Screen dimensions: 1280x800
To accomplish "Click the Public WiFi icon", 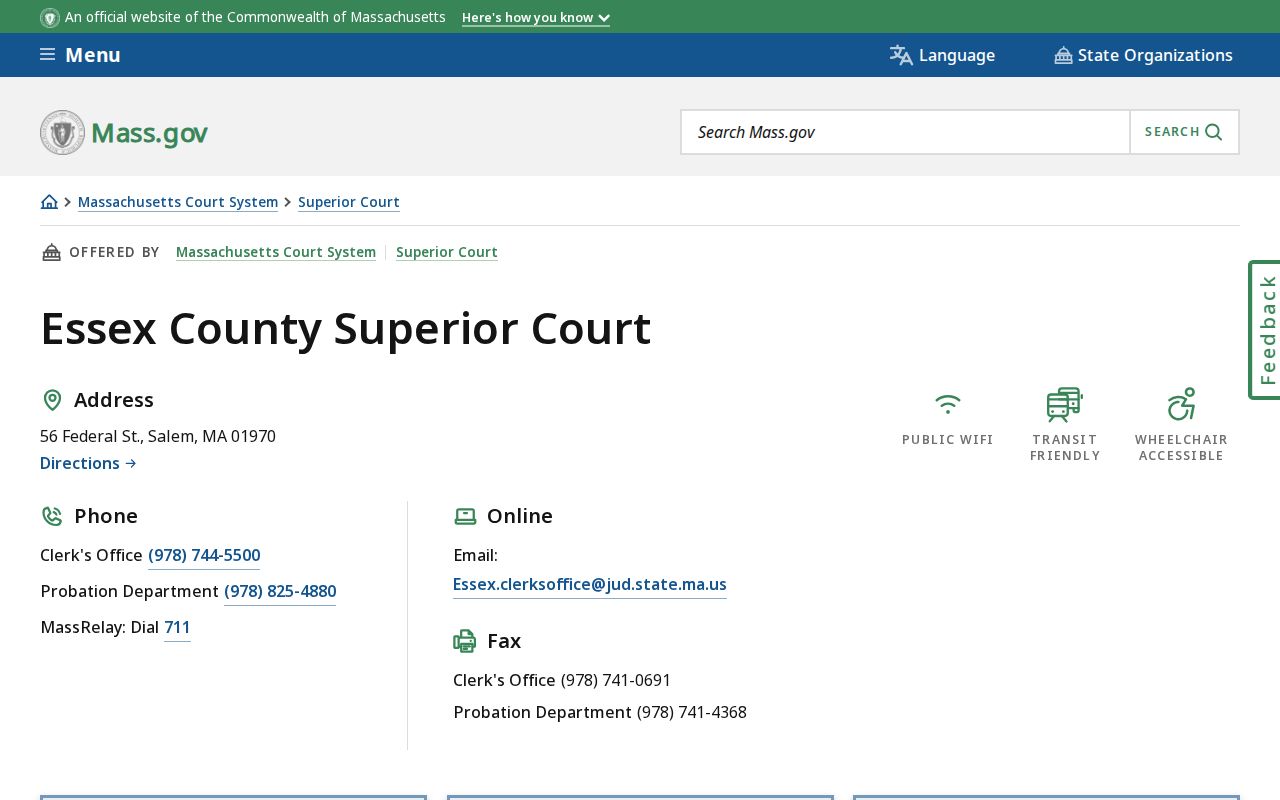I will click(948, 404).
